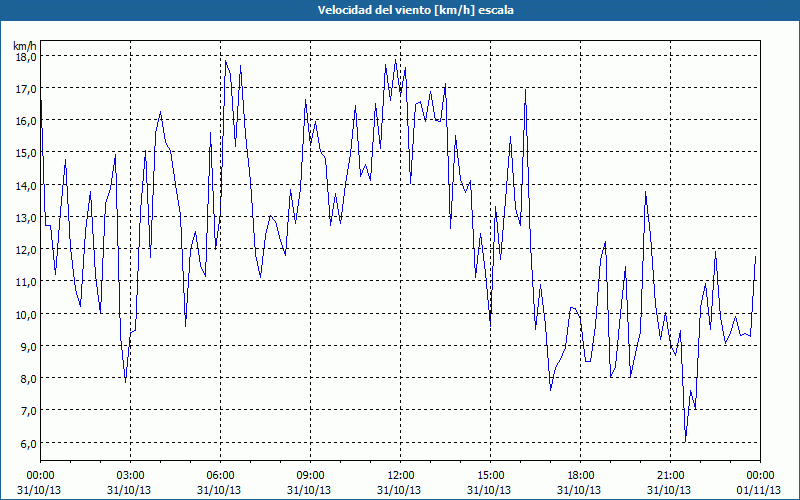The height and width of the screenshot is (500, 800).
Task: Click the 01/11/13 date label
Action: 758,490
